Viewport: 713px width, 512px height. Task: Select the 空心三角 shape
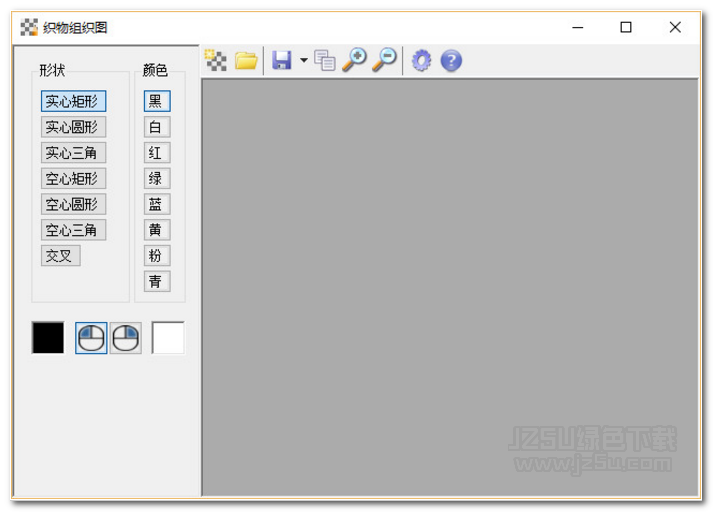click(x=74, y=230)
